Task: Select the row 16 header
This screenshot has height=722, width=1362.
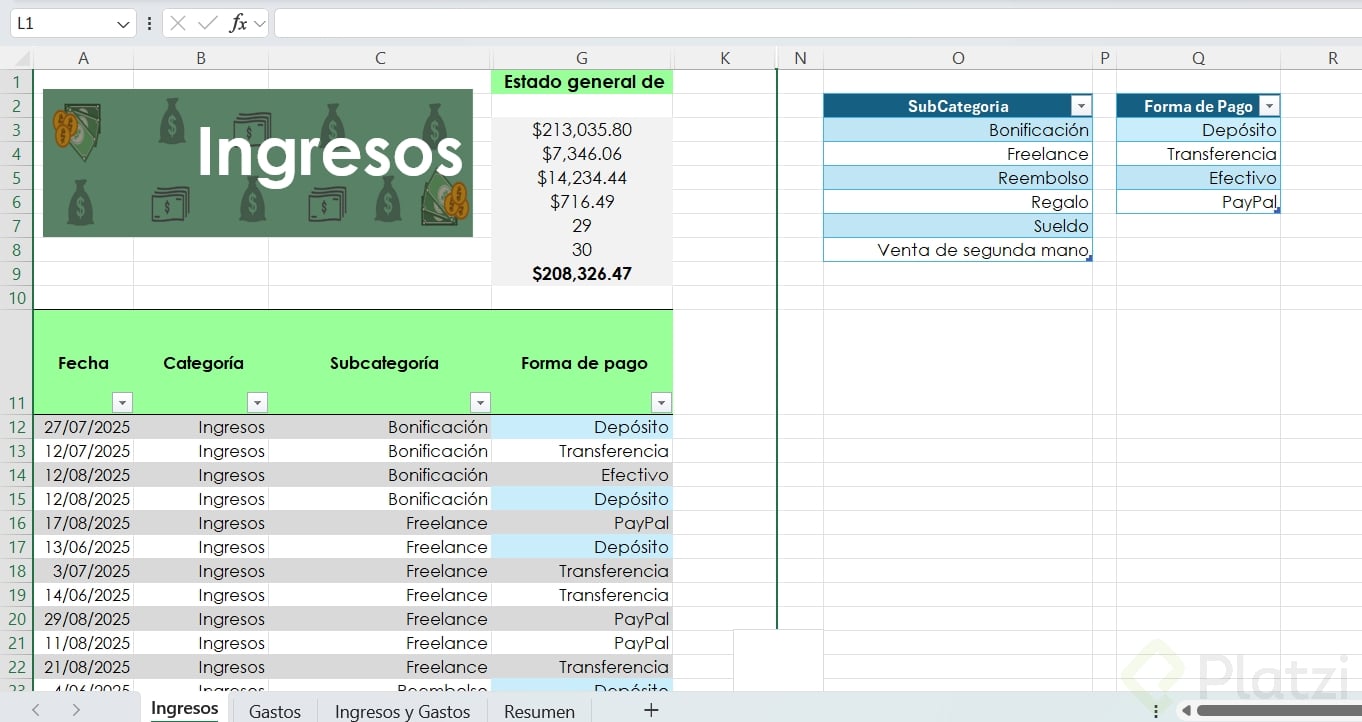Action: click(16, 523)
